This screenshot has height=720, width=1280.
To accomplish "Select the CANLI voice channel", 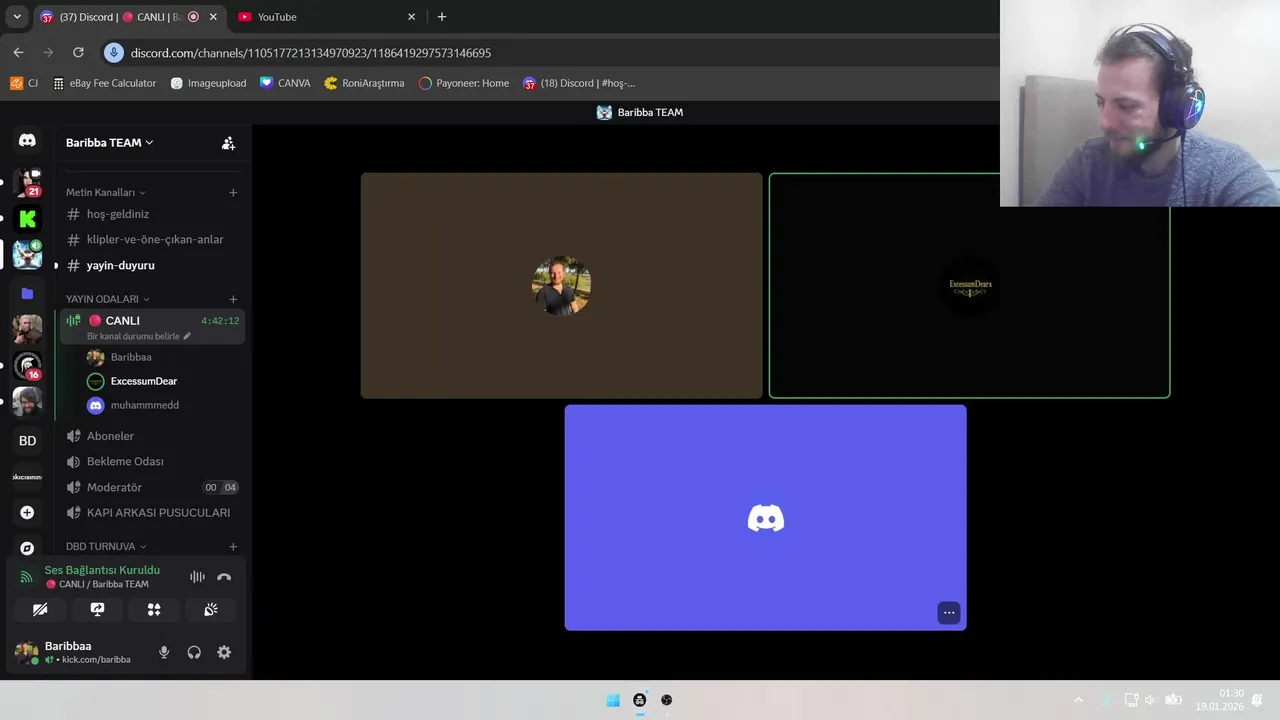I will pyautogui.click(x=151, y=327).
